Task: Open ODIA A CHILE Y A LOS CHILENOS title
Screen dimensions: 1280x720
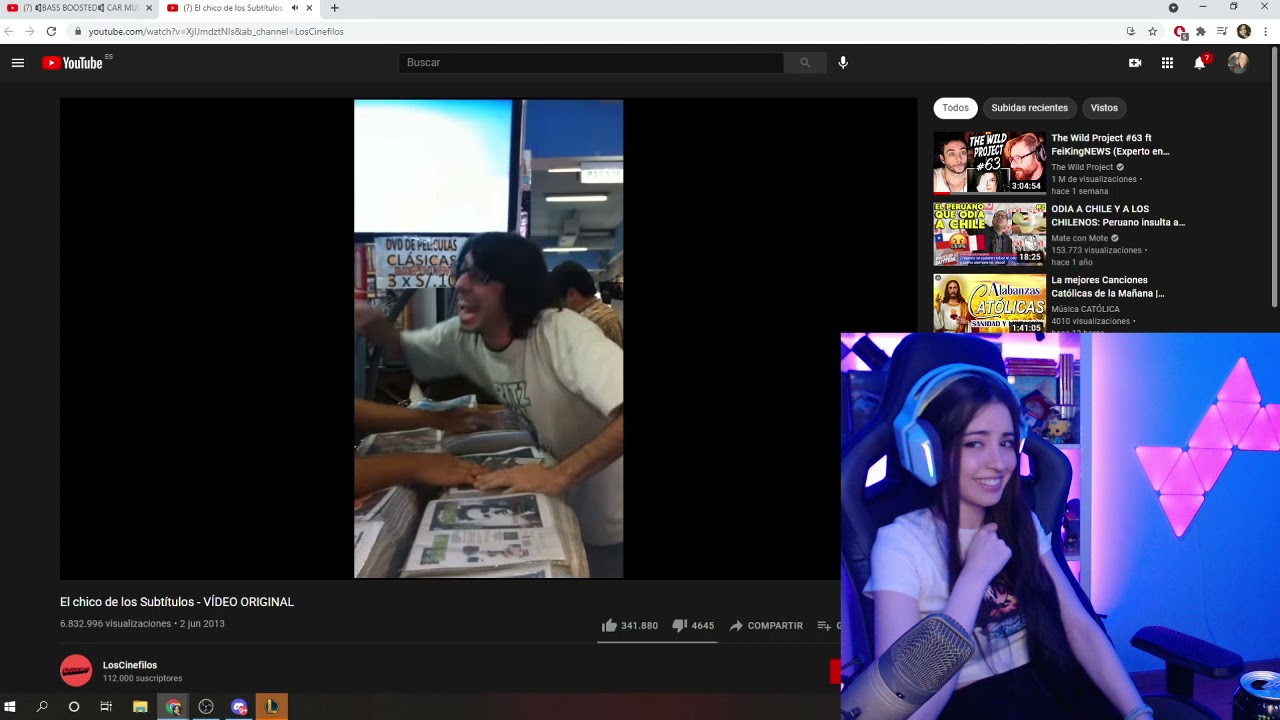Action: [x=1118, y=216]
